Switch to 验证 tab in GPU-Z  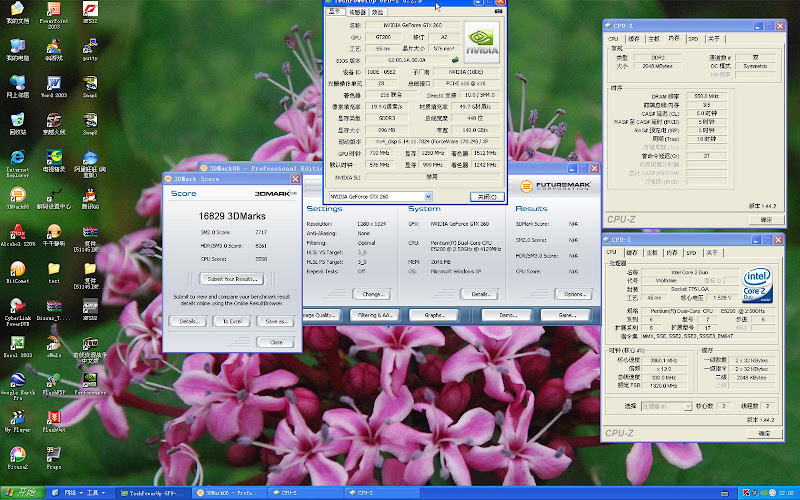[x=377, y=12]
